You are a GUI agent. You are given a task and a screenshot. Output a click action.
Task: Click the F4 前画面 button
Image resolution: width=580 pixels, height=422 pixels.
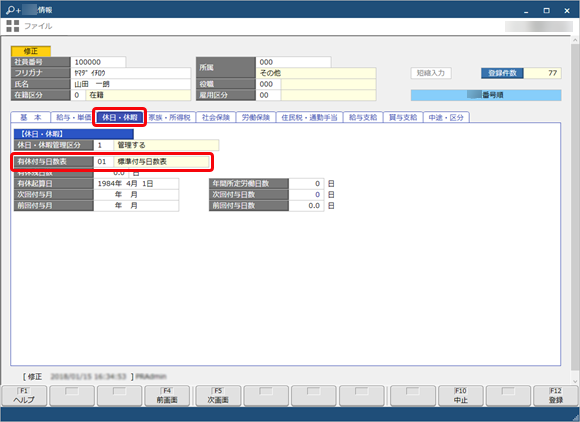click(167, 395)
